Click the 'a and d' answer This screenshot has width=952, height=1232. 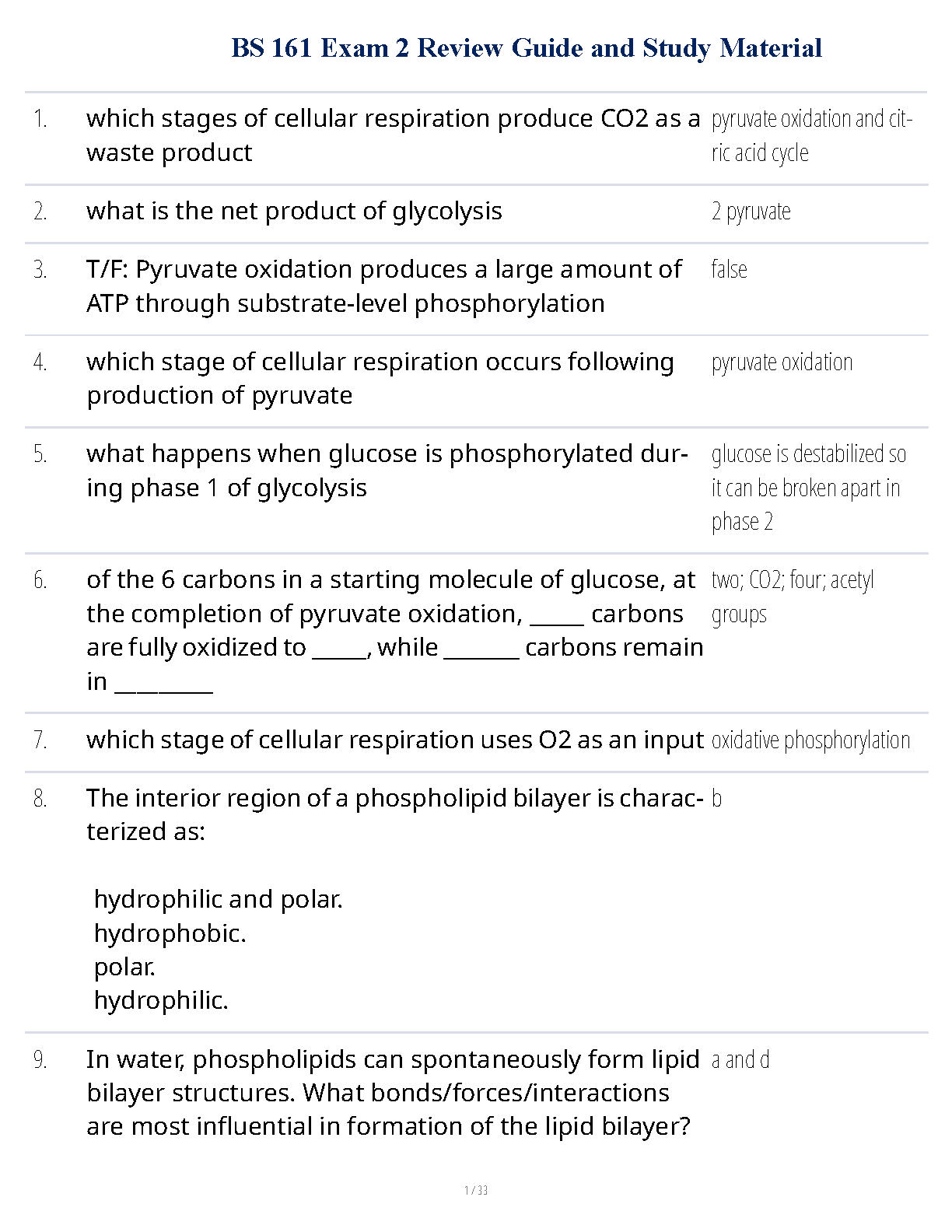(740, 1060)
